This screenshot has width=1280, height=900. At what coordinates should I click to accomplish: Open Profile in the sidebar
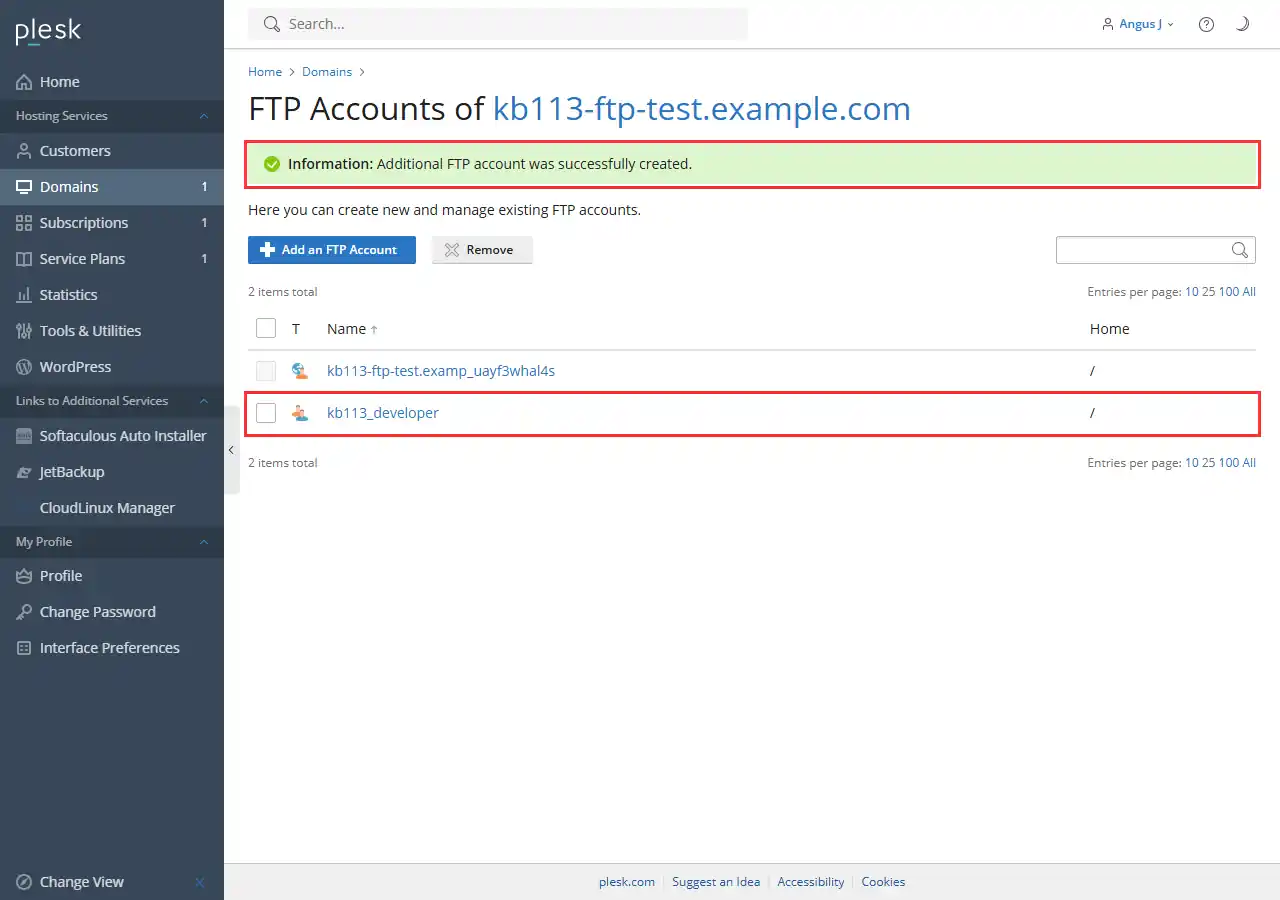(x=112, y=576)
